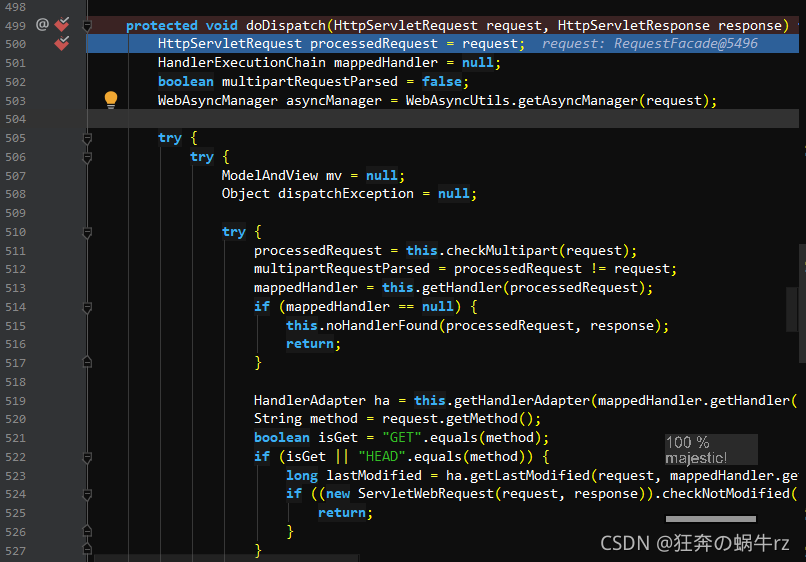This screenshot has width=806, height=562.
Task: Click the inline hint 'request: RequestFacade@5496'
Action: click(650, 43)
